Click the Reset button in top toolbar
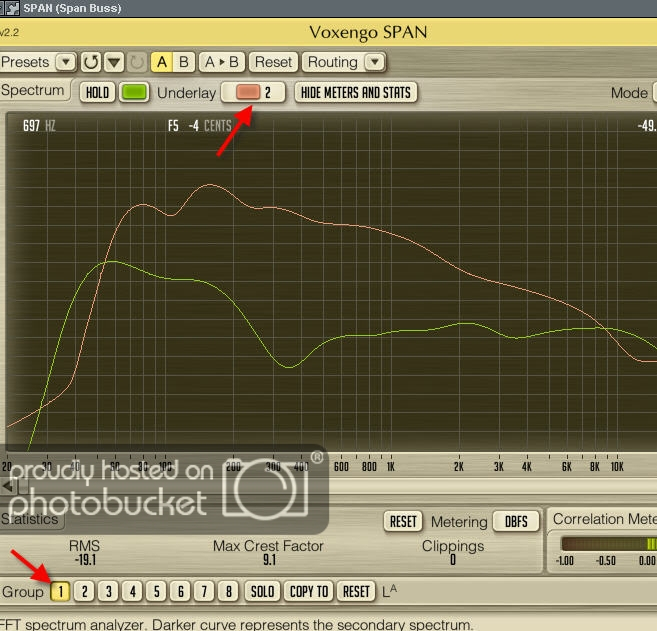The height and width of the screenshot is (631, 657). (273, 62)
